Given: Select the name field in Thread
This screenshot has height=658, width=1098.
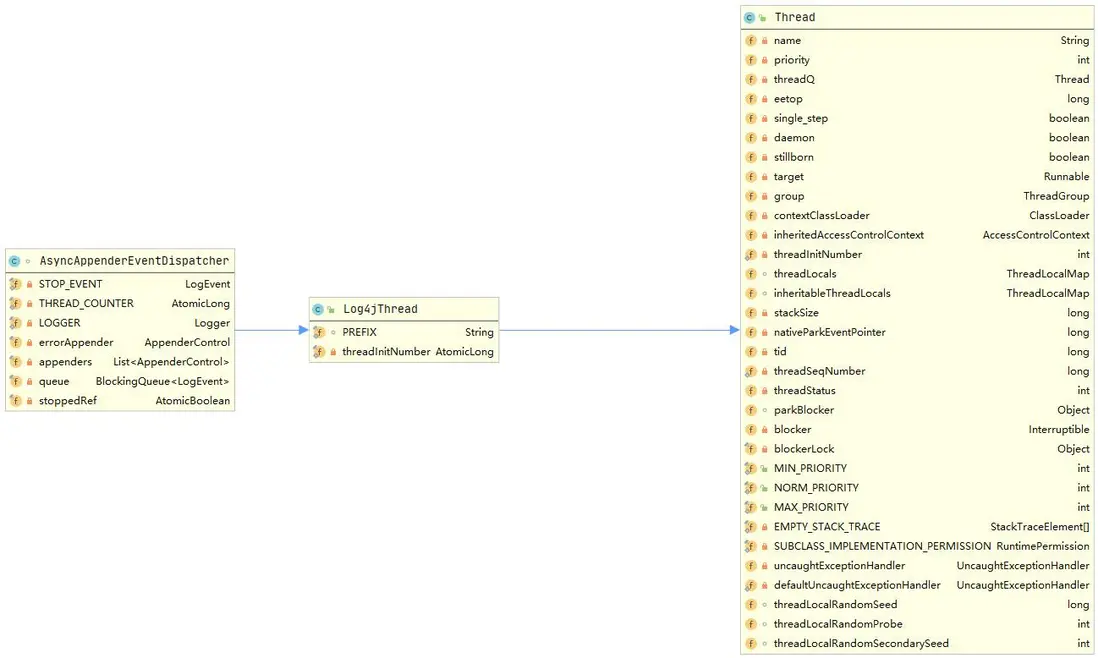Looking at the screenshot, I should pyautogui.click(x=917, y=41).
